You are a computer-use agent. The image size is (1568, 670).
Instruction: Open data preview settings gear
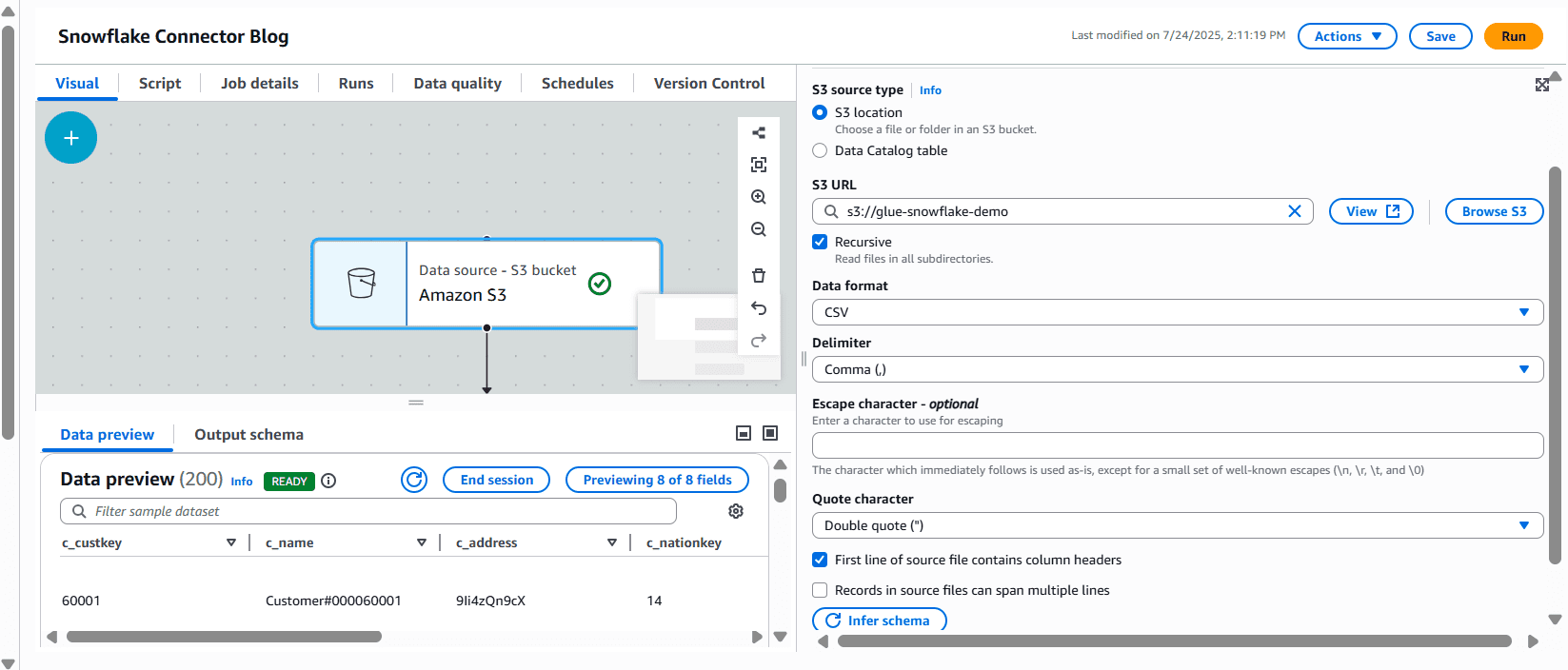(736, 511)
